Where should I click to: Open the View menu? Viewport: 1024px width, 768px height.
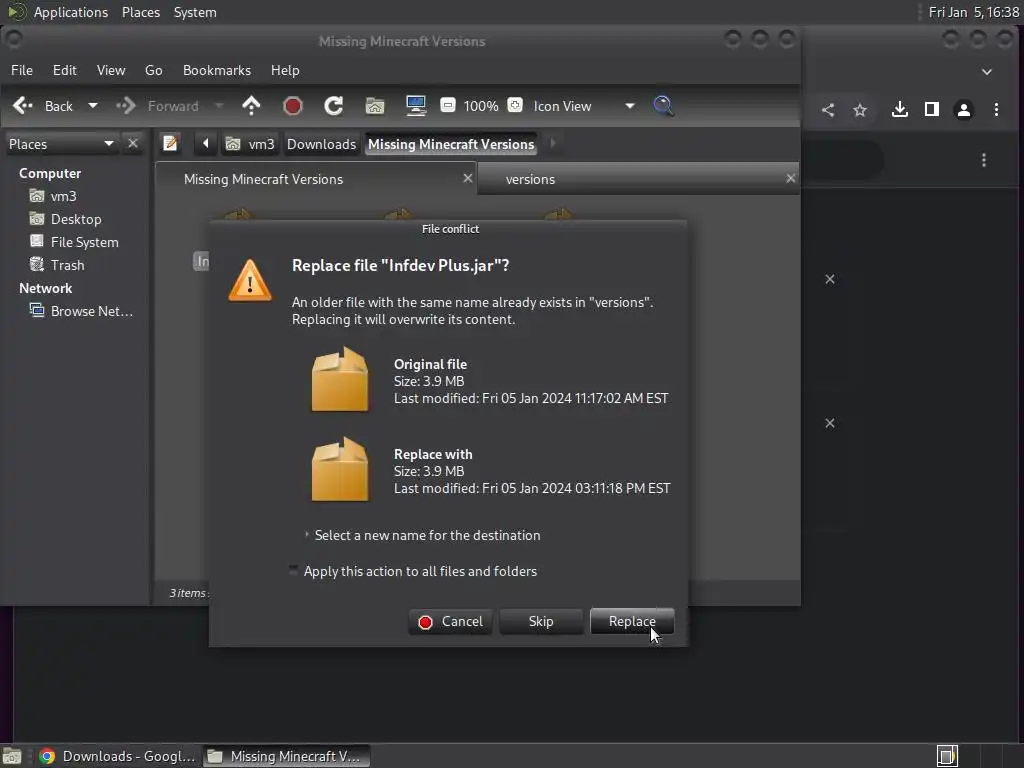point(111,70)
